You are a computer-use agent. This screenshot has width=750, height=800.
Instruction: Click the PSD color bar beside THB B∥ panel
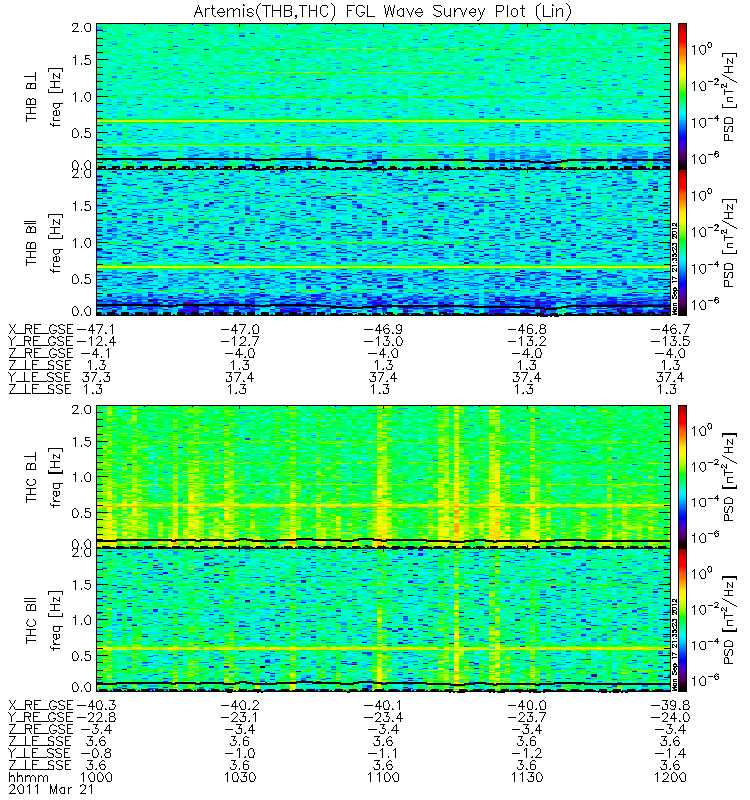pyautogui.click(x=682, y=242)
